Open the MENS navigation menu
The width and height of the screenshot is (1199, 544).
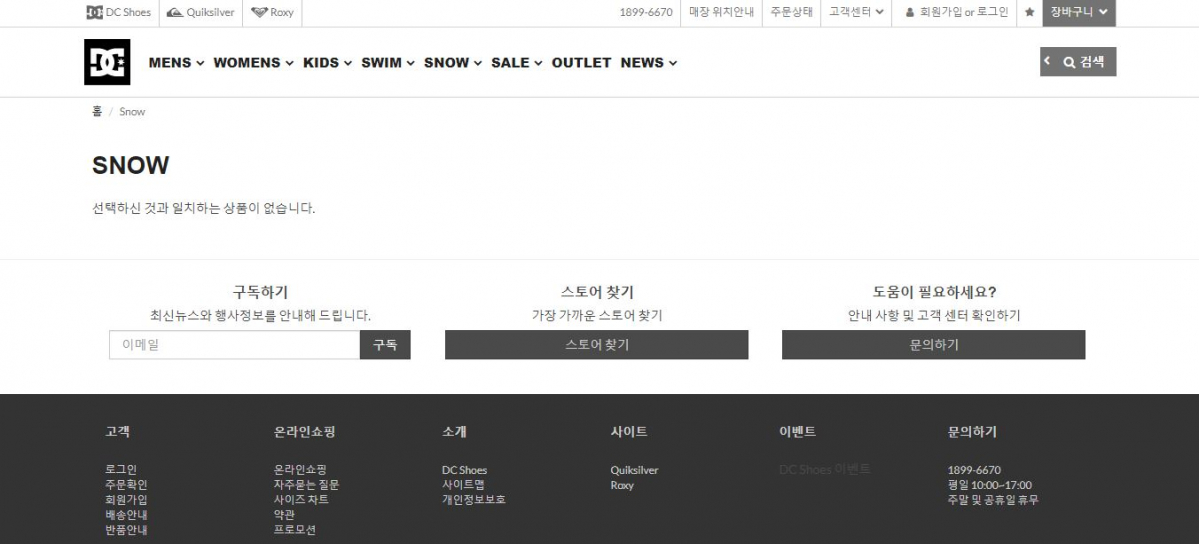[176, 62]
